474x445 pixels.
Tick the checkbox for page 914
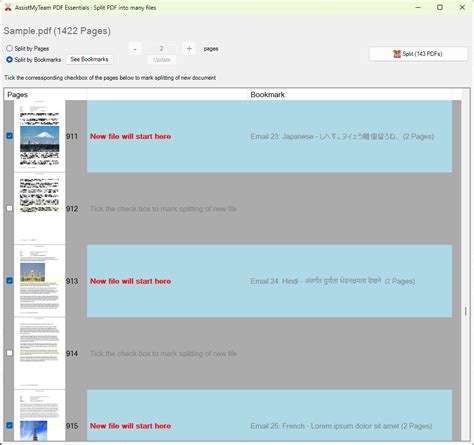coord(9,353)
